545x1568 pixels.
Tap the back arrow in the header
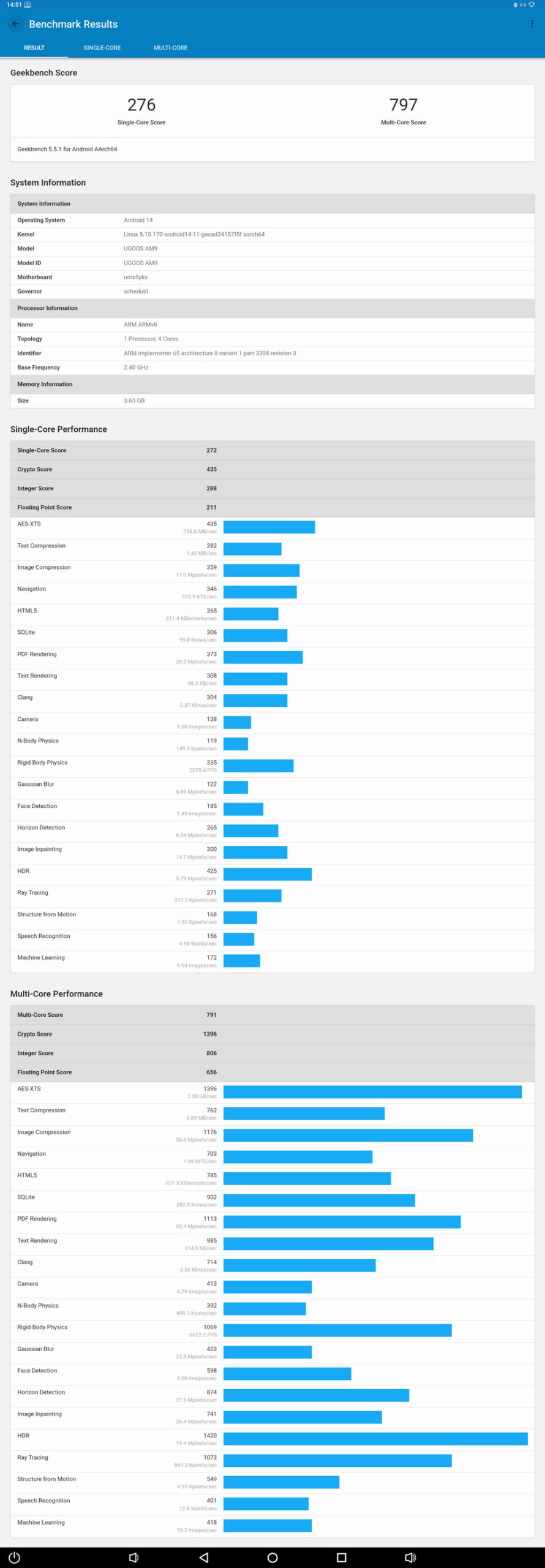[x=15, y=24]
